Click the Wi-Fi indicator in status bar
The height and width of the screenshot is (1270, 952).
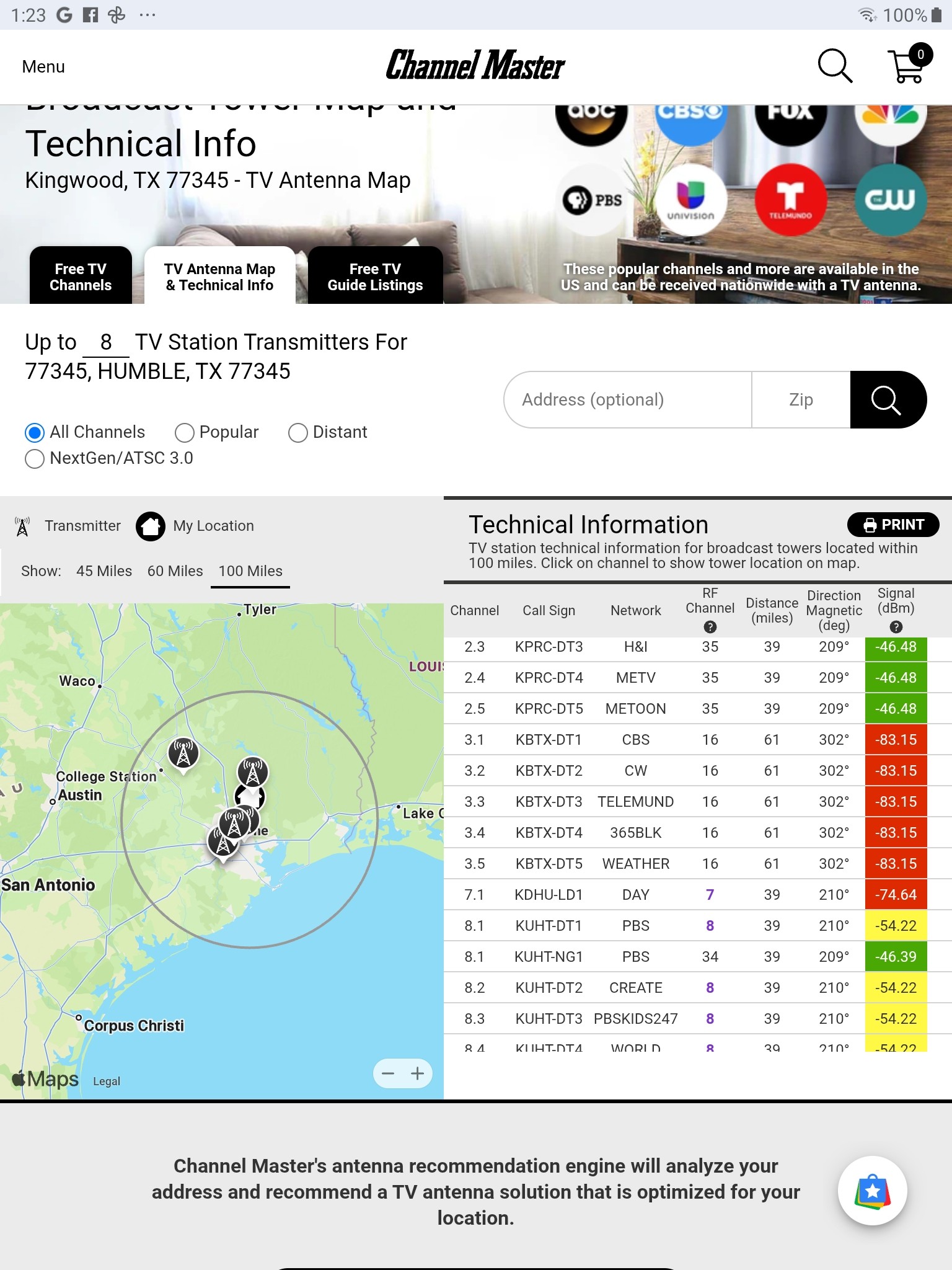[867, 15]
